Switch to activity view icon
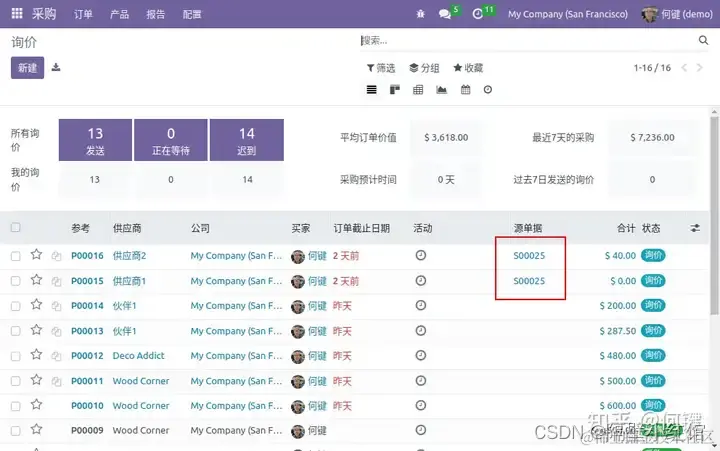The width and height of the screenshot is (720, 451). coord(488,90)
